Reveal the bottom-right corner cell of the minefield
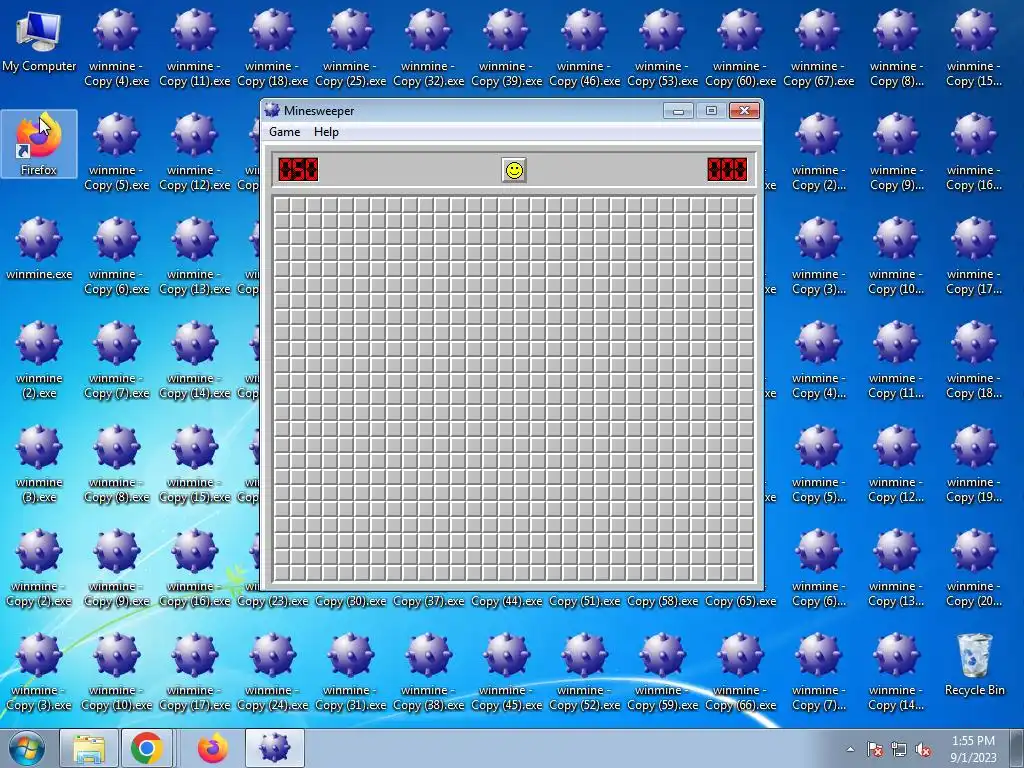Screen dimensions: 1024x768 point(746,572)
